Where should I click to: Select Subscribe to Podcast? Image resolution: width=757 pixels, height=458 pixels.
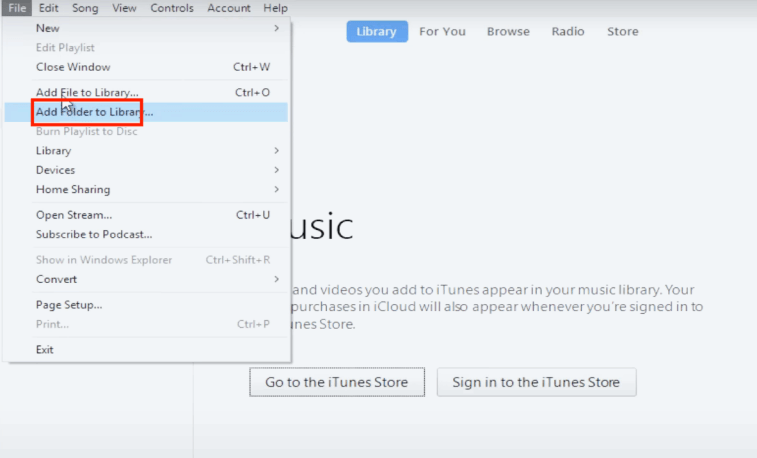click(x=146, y=234)
